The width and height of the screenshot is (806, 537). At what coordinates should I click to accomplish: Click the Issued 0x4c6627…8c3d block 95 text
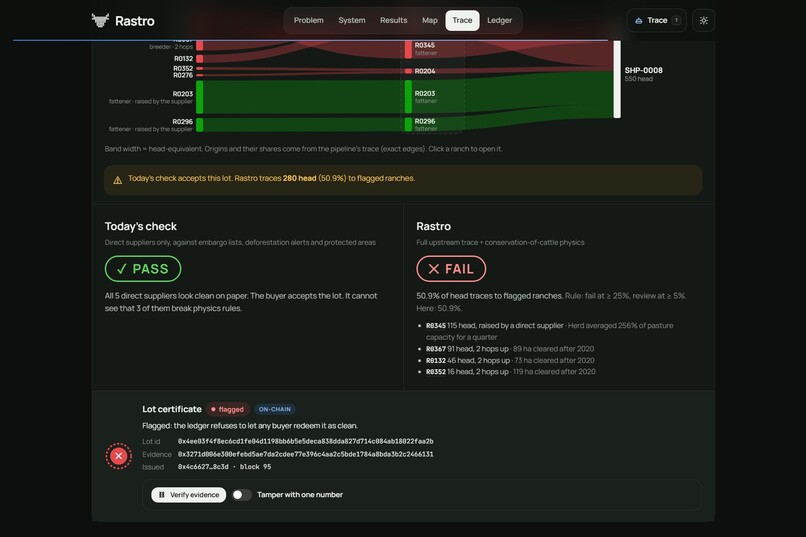(224, 467)
